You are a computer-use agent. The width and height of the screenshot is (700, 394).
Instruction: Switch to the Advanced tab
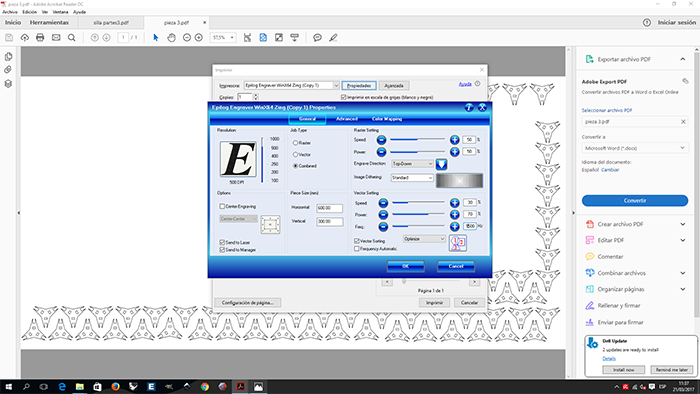pyautogui.click(x=347, y=119)
